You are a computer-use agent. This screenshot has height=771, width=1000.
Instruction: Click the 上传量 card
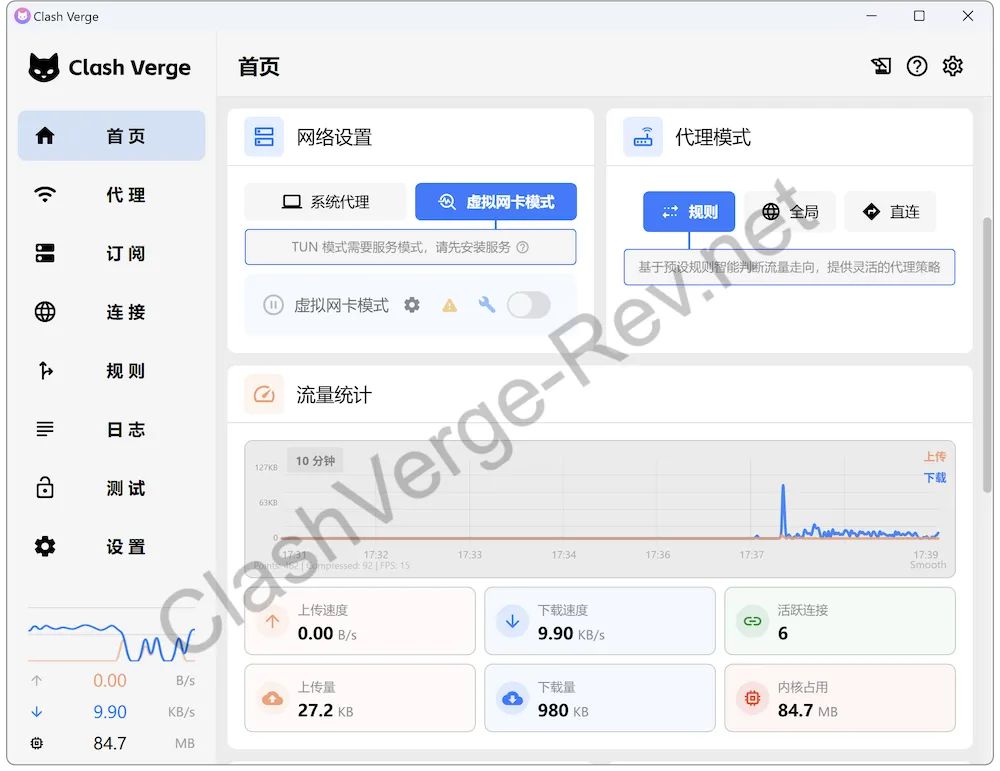[360, 698]
